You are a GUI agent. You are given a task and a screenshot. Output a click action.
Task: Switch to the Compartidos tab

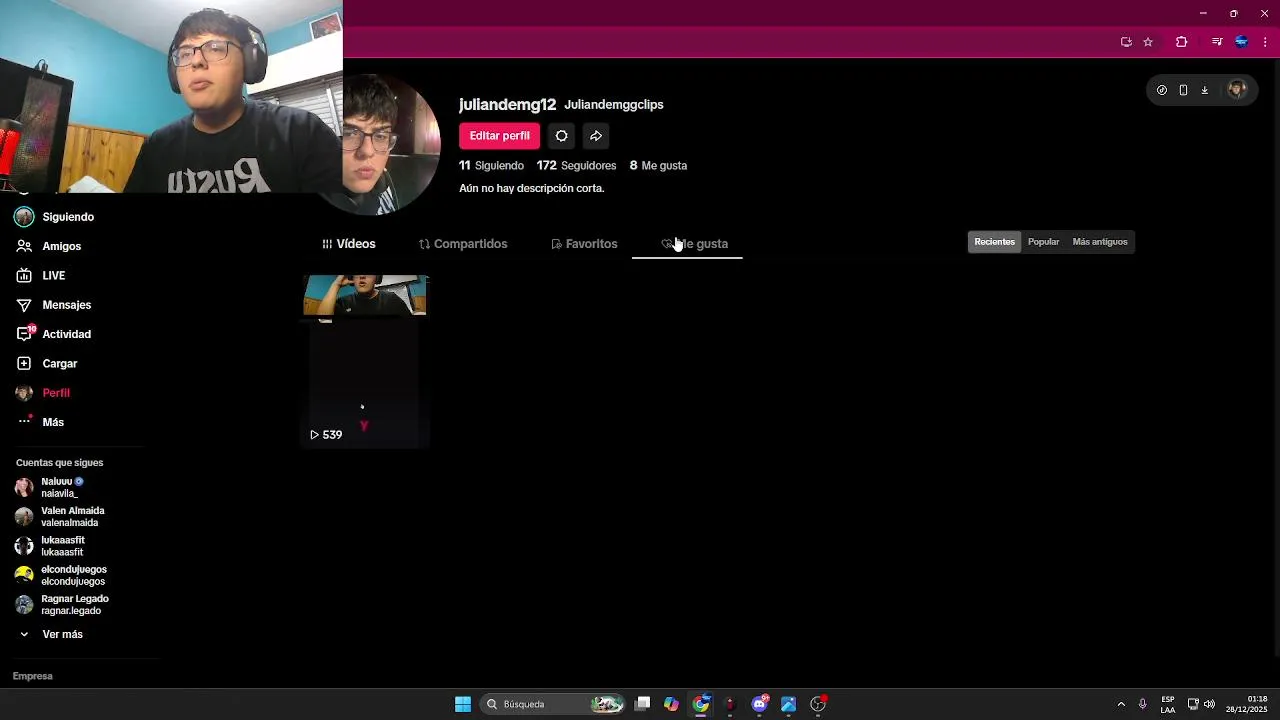tap(463, 244)
